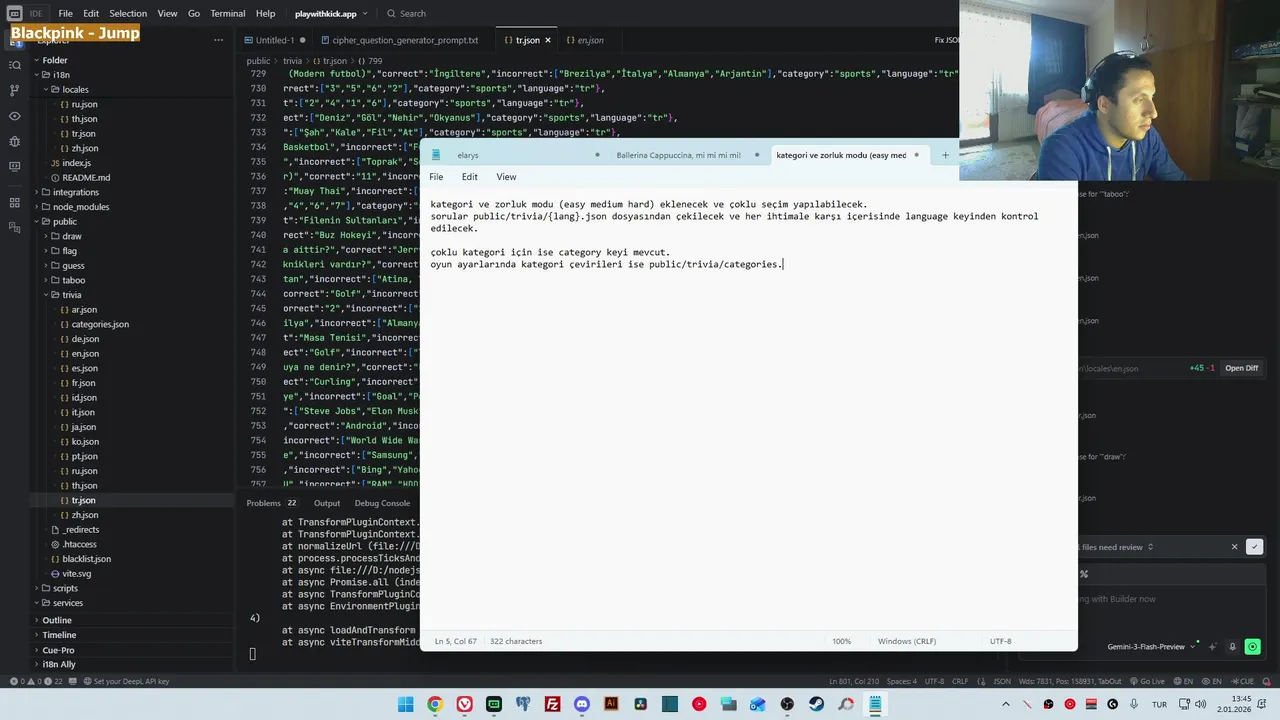1280x720 pixels.
Task: Open the Vivaldi browser from the taskbar
Action: pyautogui.click(x=464, y=704)
